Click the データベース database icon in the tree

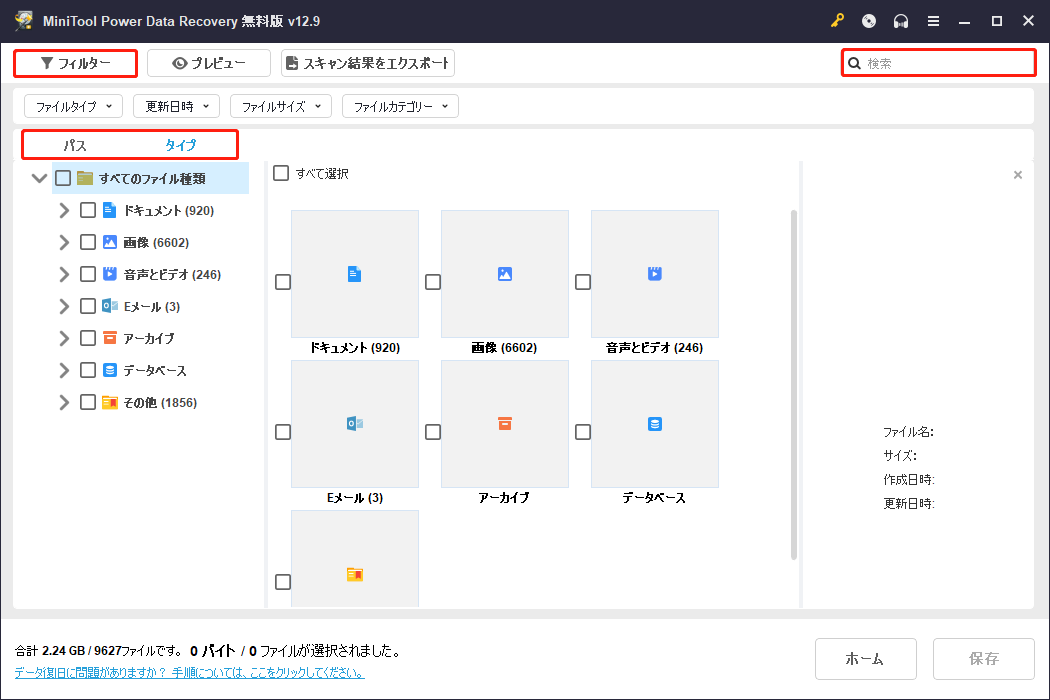tap(110, 370)
